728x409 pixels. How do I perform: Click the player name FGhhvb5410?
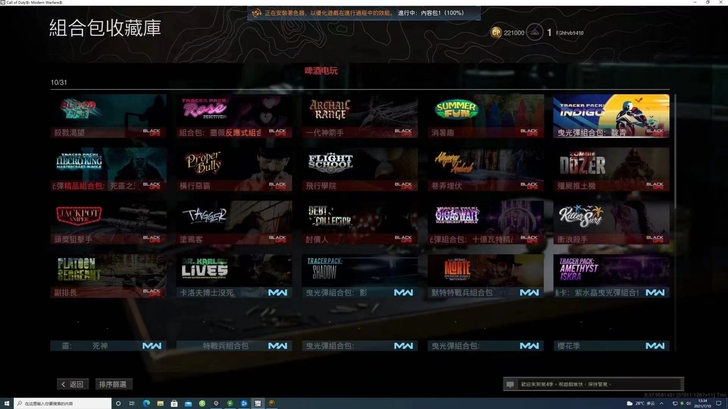570,33
